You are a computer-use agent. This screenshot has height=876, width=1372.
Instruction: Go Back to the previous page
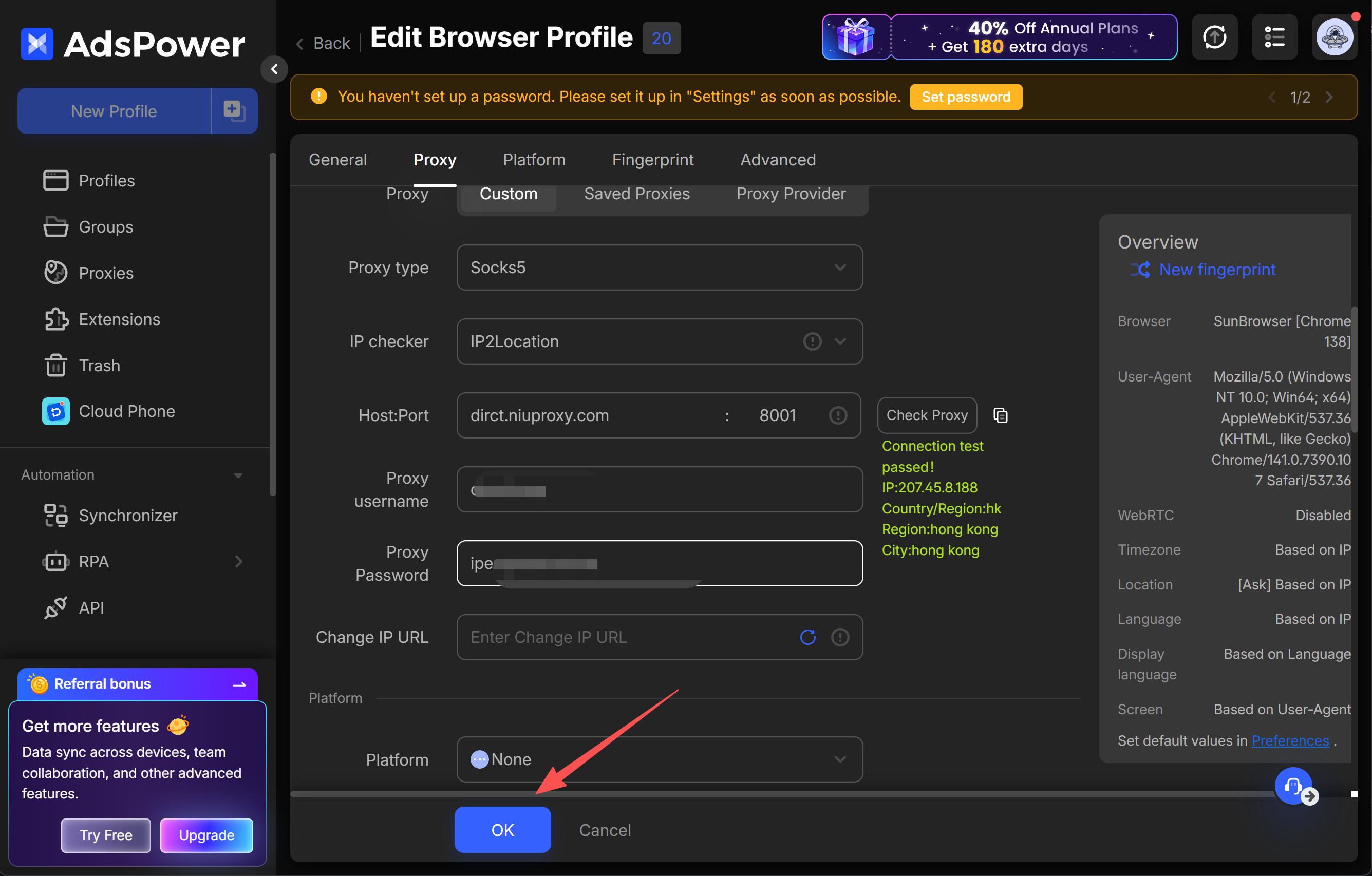324,43
